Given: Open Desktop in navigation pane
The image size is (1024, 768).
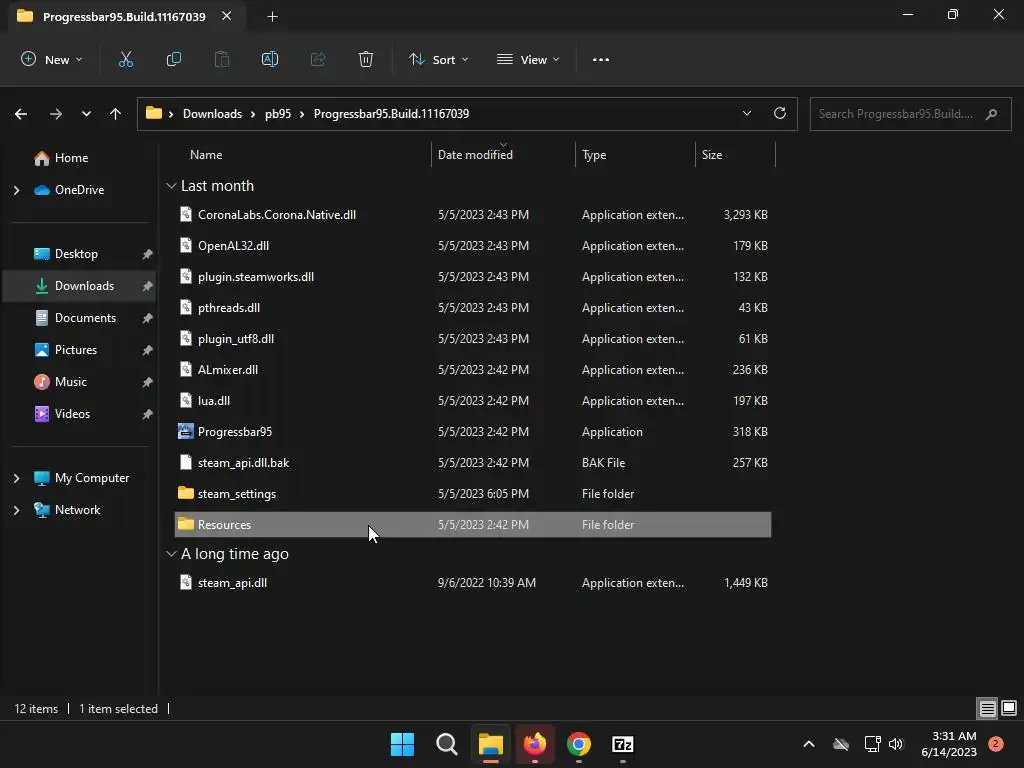Looking at the screenshot, I should [76, 254].
